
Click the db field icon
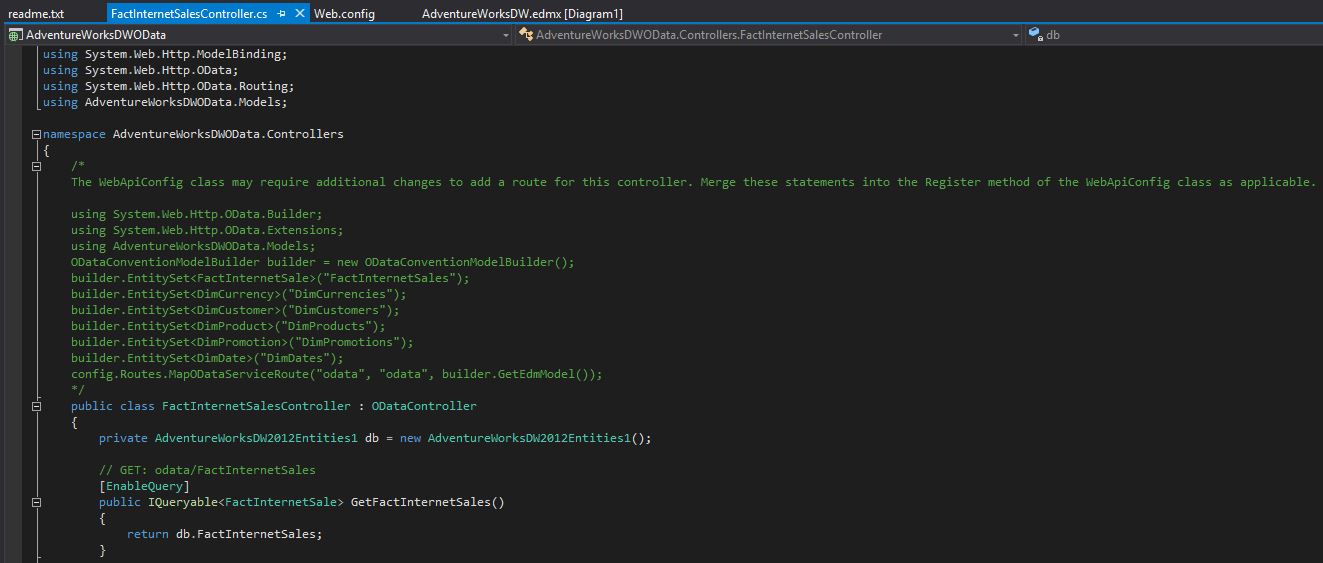pyautogui.click(x=1036, y=35)
